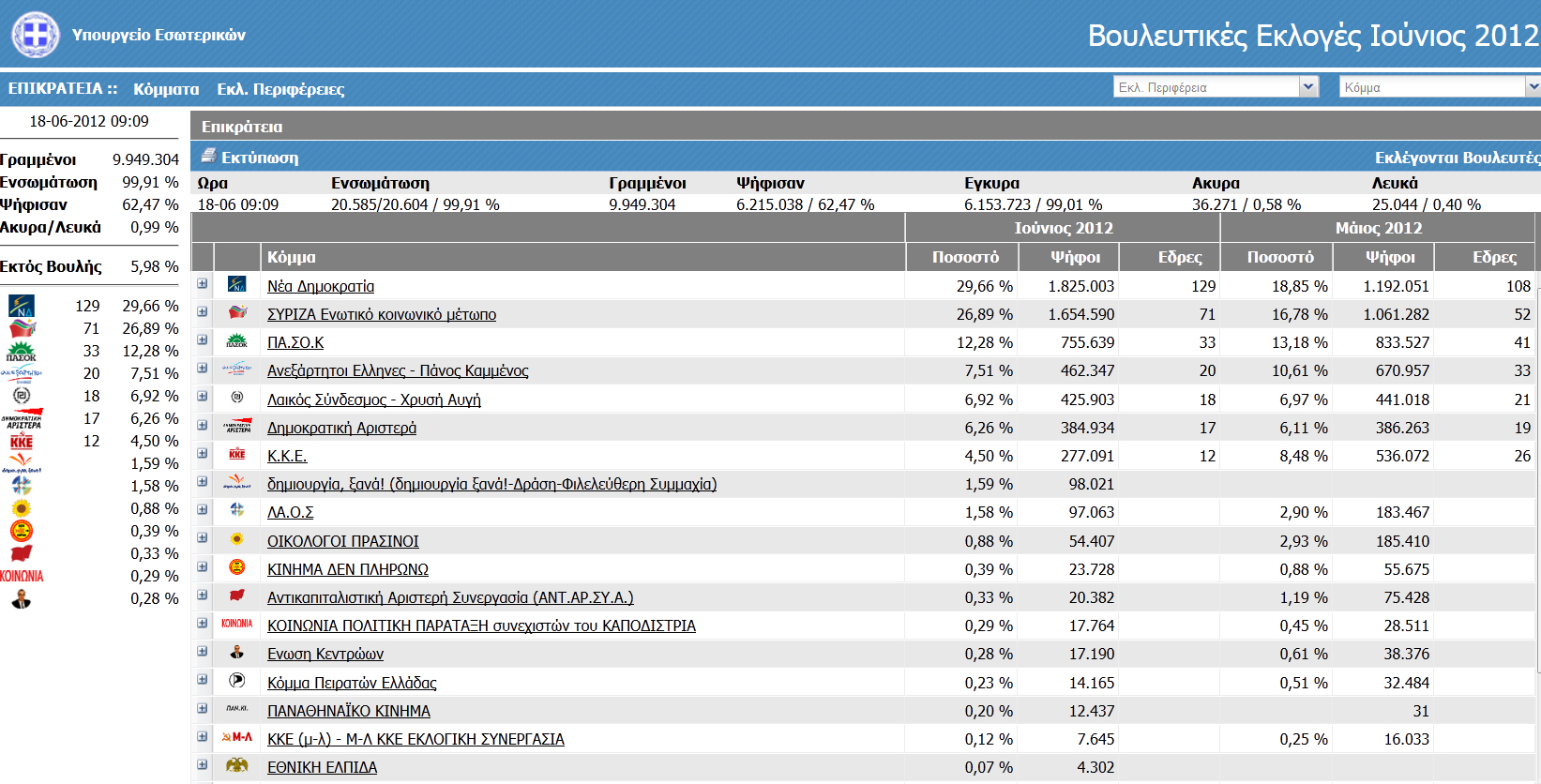This screenshot has height=784, width=1541.
Task: Click the Κόμμα Πειρατών Ελλάδας logo icon
Action: (x=237, y=682)
